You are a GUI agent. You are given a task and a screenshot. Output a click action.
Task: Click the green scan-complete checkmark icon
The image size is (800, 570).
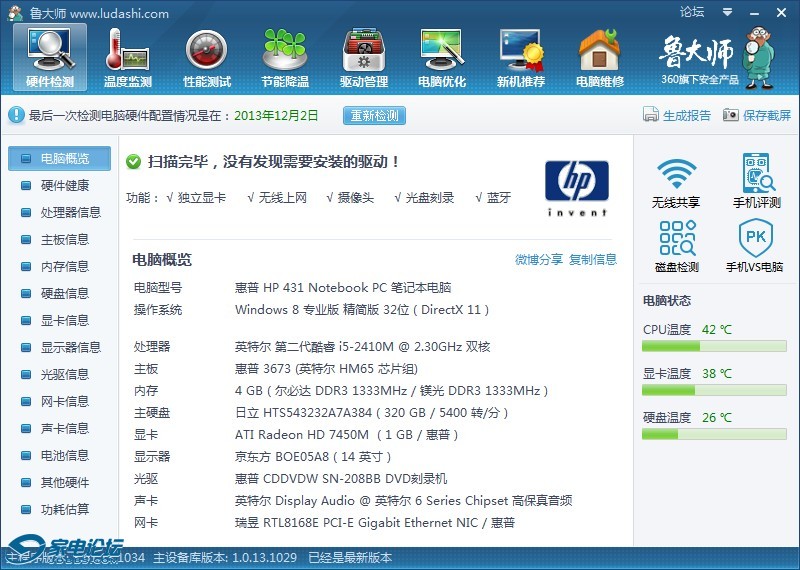point(133,162)
